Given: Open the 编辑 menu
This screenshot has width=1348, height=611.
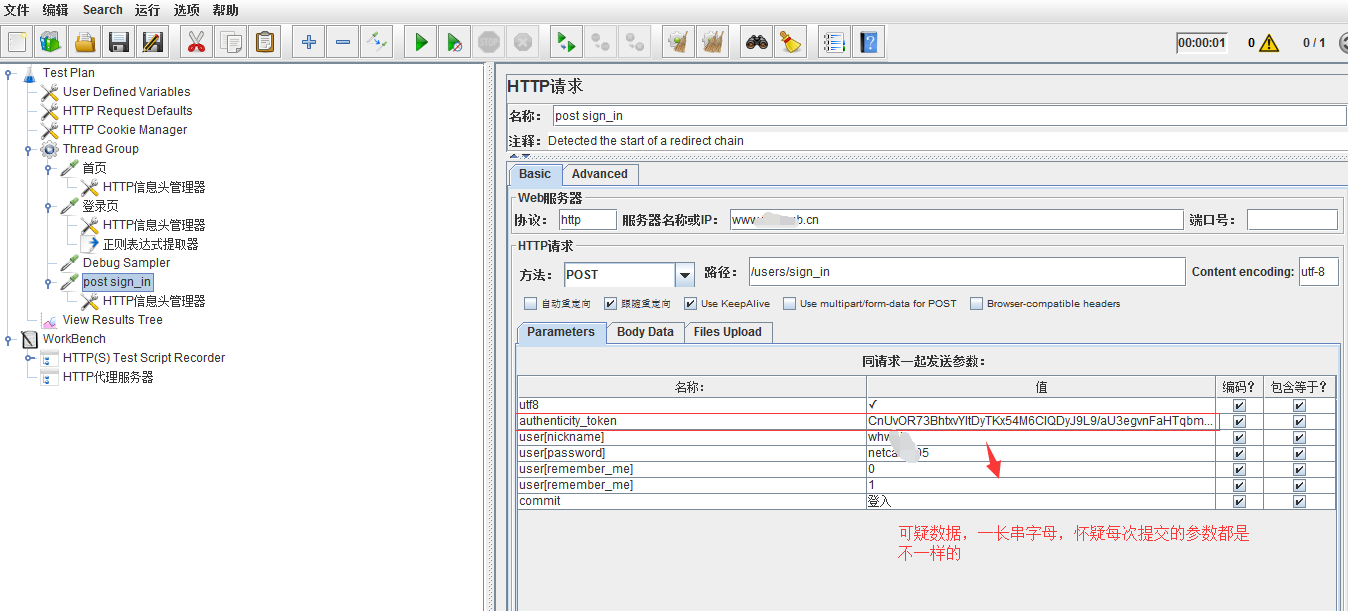Looking at the screenshot, I should pyautogui.click(x=55, y=10).
